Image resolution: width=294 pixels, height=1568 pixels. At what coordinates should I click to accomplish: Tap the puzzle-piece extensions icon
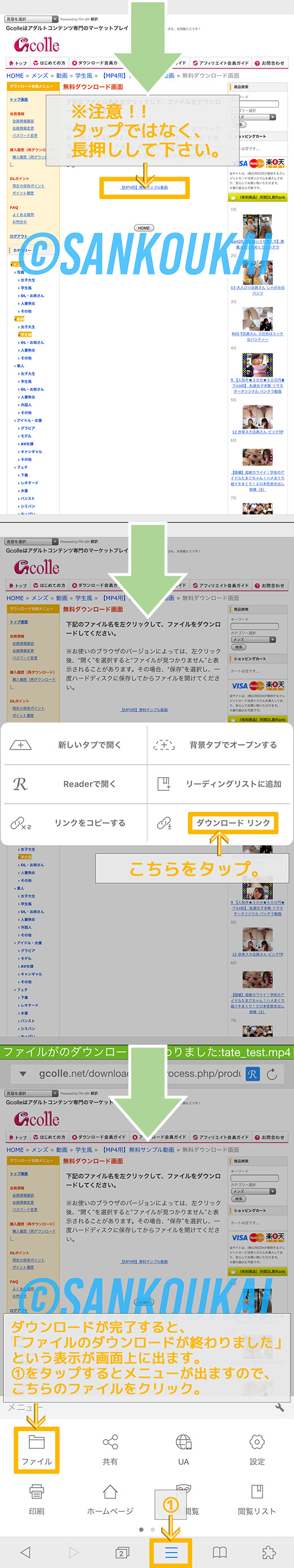pyautogui.click(x=269, y=1552)
